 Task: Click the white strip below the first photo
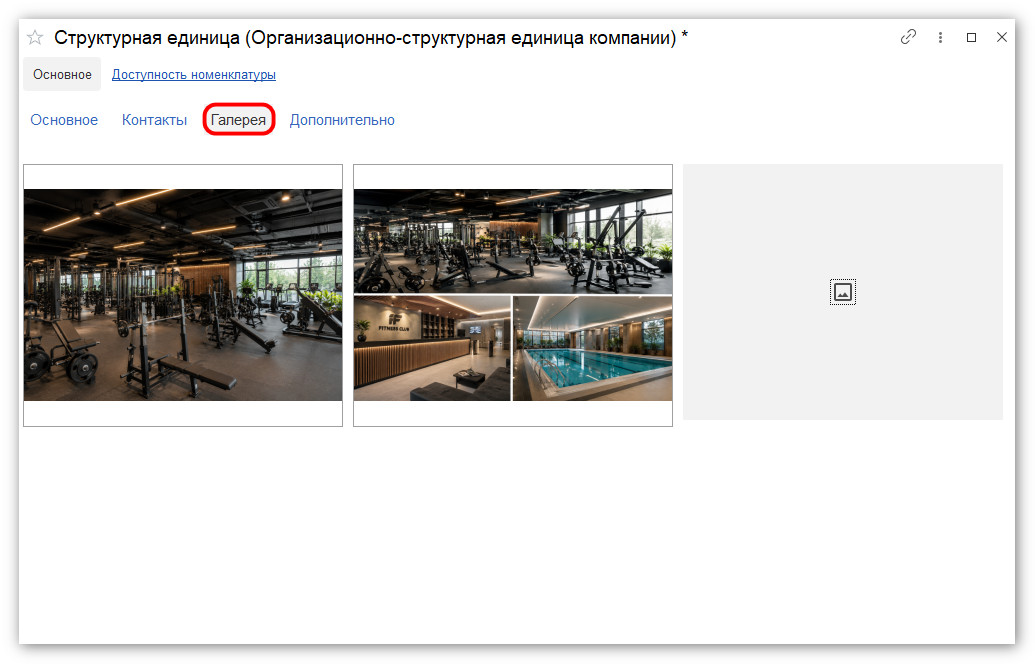(x=183, y=413)
